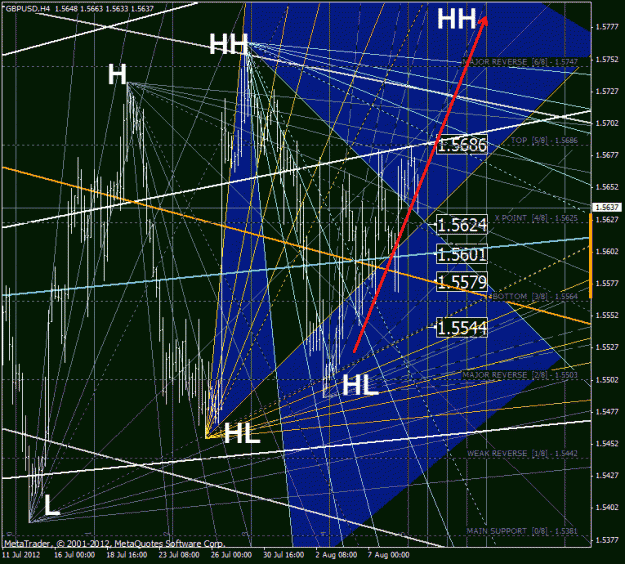Viewport: 625px width, 564px height.
Task: Click the boxed 1.5686 price tag
Action: (462, 145)
